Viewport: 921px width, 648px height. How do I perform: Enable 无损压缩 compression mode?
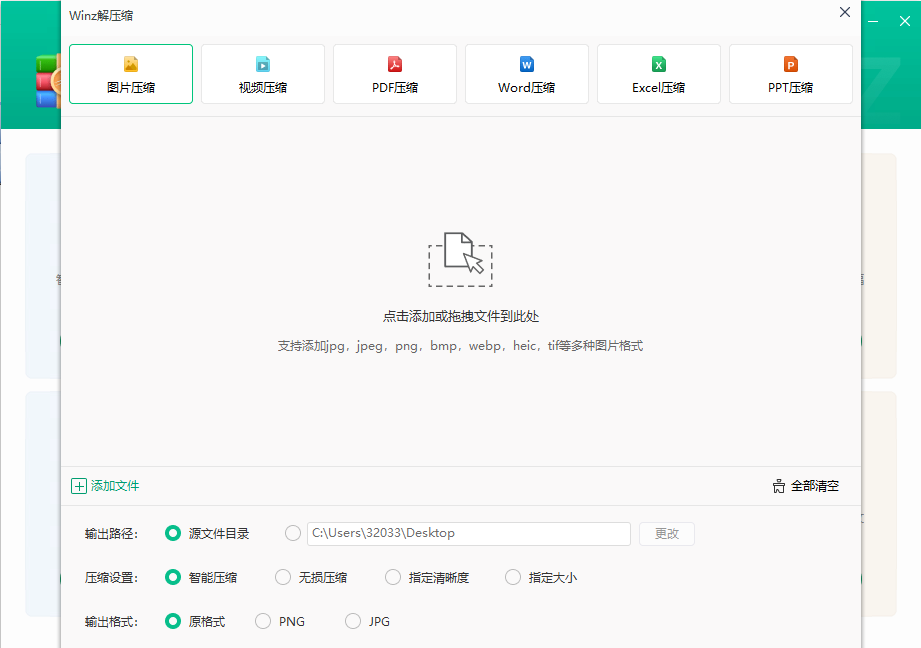[x=283, y=577]
